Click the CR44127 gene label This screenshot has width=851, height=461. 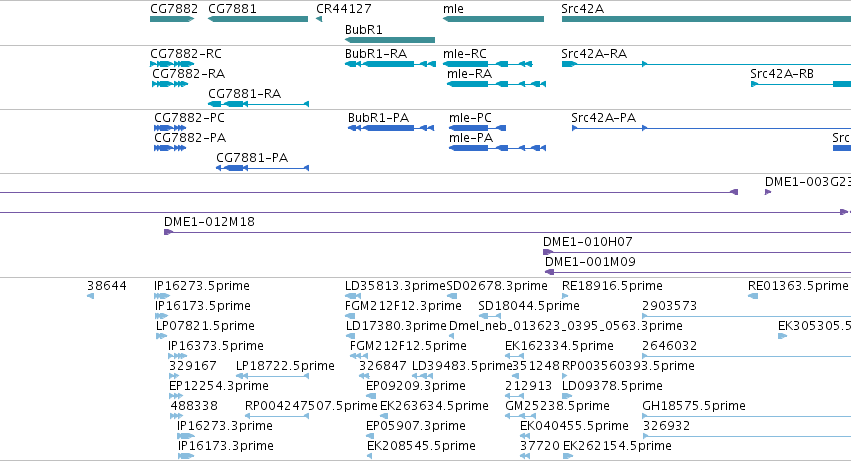click(344, 9)
